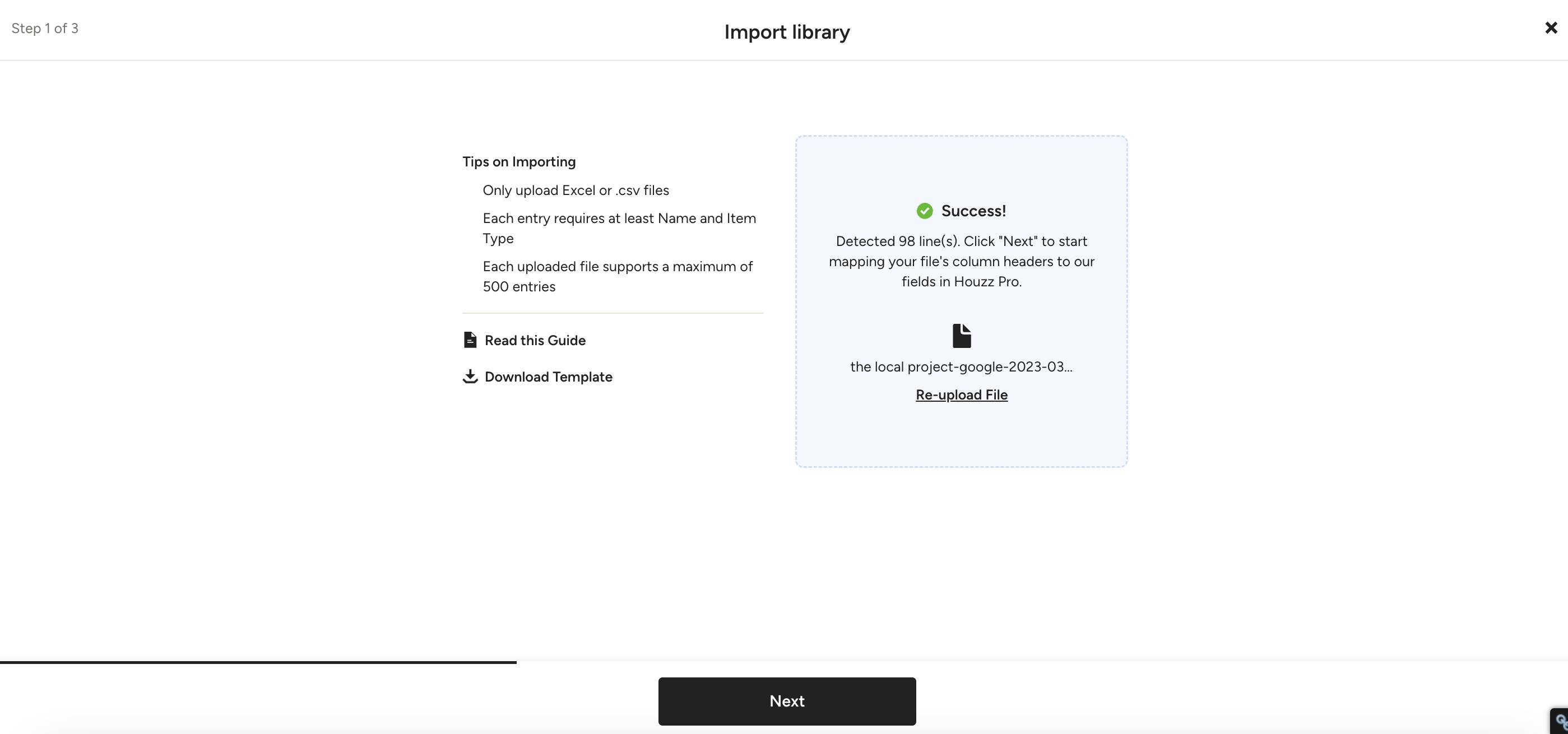
Task: Click the 'Only upload Excel or .csv files' tip
Action: [x=575, y=191]
